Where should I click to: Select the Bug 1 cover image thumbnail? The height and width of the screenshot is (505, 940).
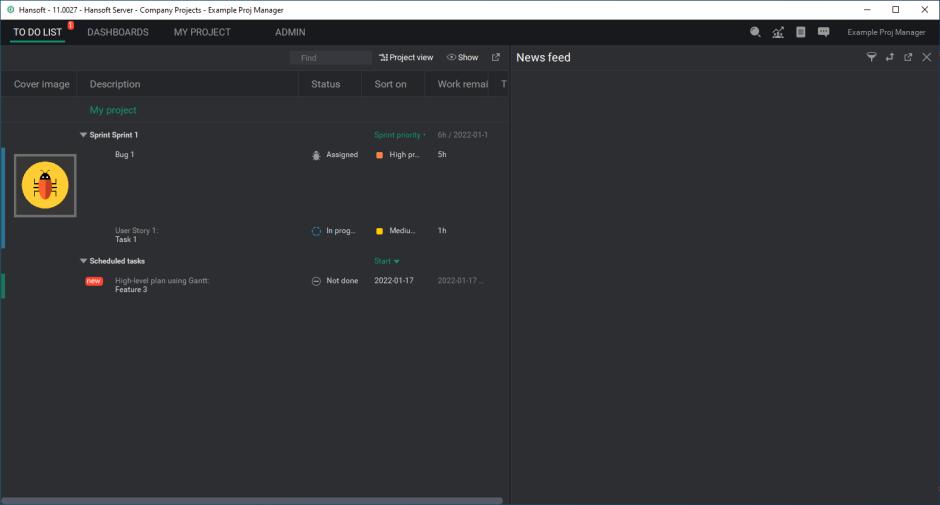[45, 186]
